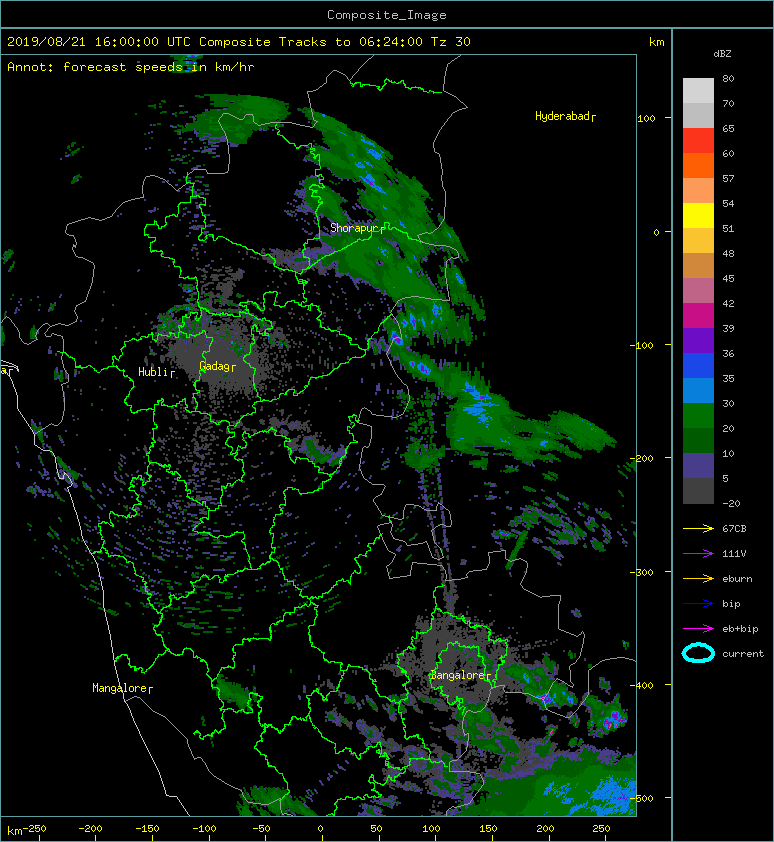Select the light gray swatch between 80 and 70 dBZ
Image resolution: width=774 pixels, height=842 pixels.
[698, 91]
